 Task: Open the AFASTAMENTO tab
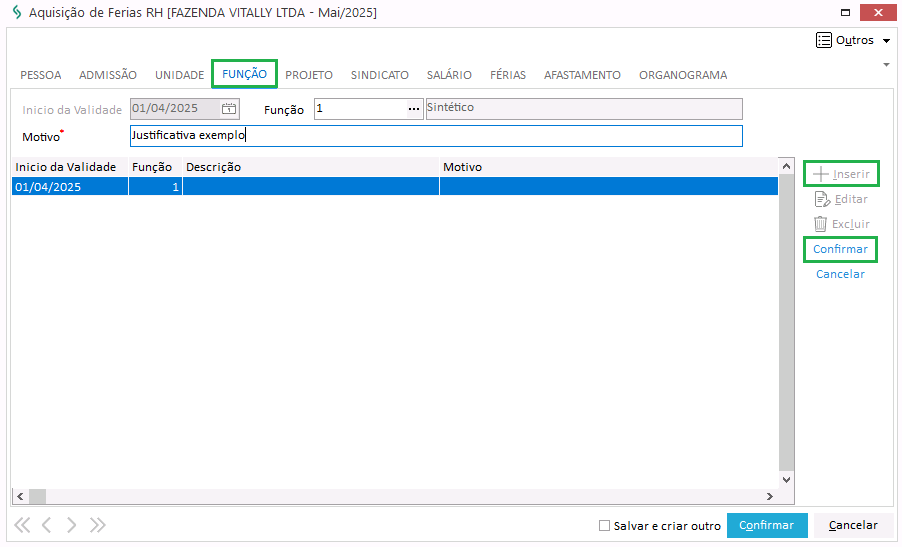click(x=582, y=75)
